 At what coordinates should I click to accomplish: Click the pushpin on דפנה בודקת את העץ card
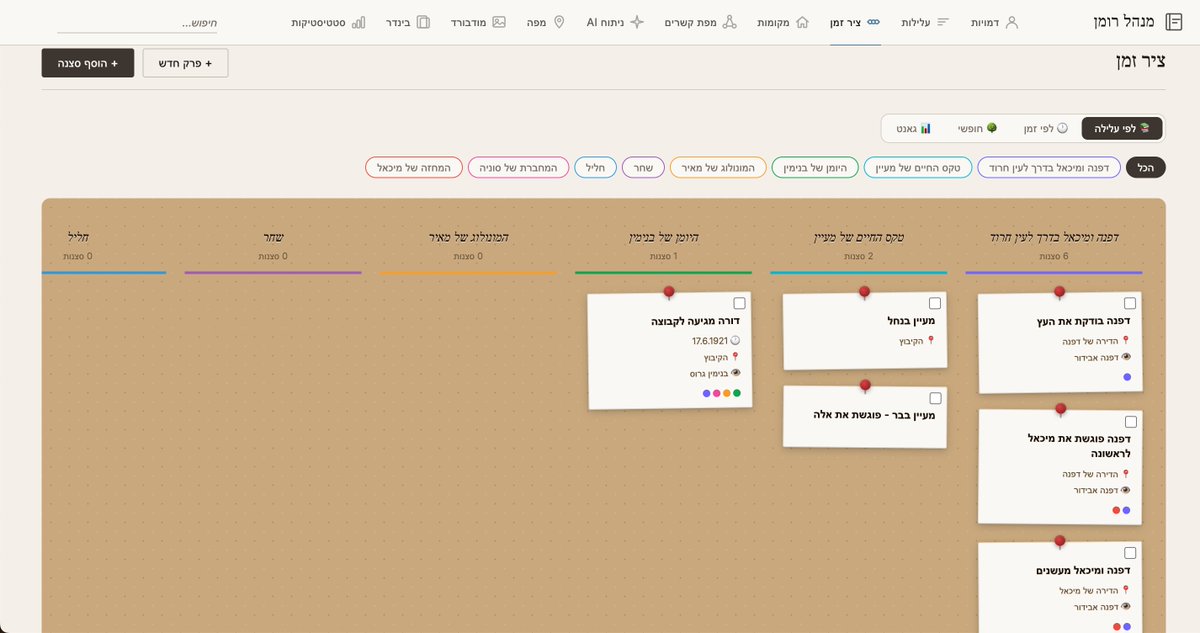[1060, 293]
